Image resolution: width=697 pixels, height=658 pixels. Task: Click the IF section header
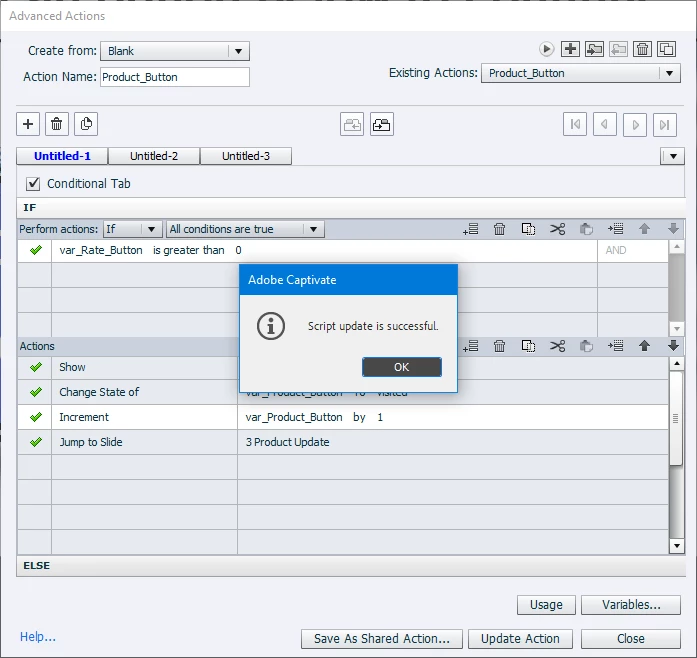[351, 208]
